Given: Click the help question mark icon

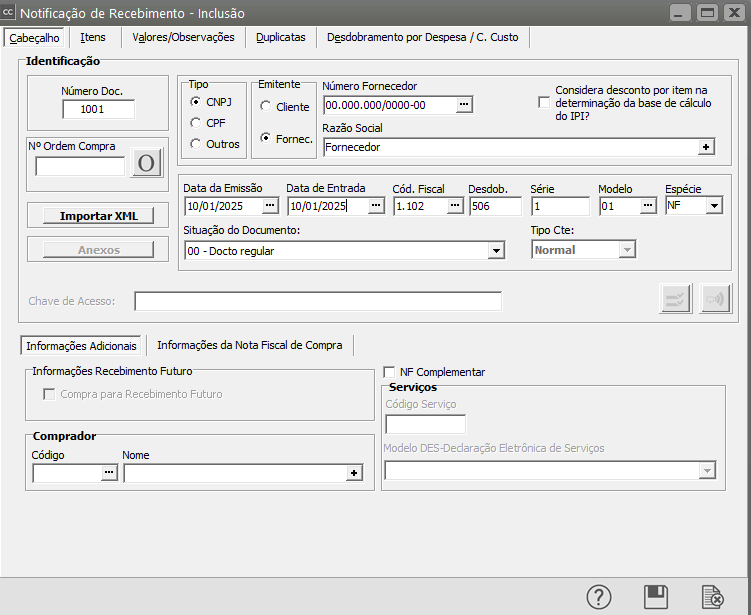Looking at the screenshot, I should (598, 597).
